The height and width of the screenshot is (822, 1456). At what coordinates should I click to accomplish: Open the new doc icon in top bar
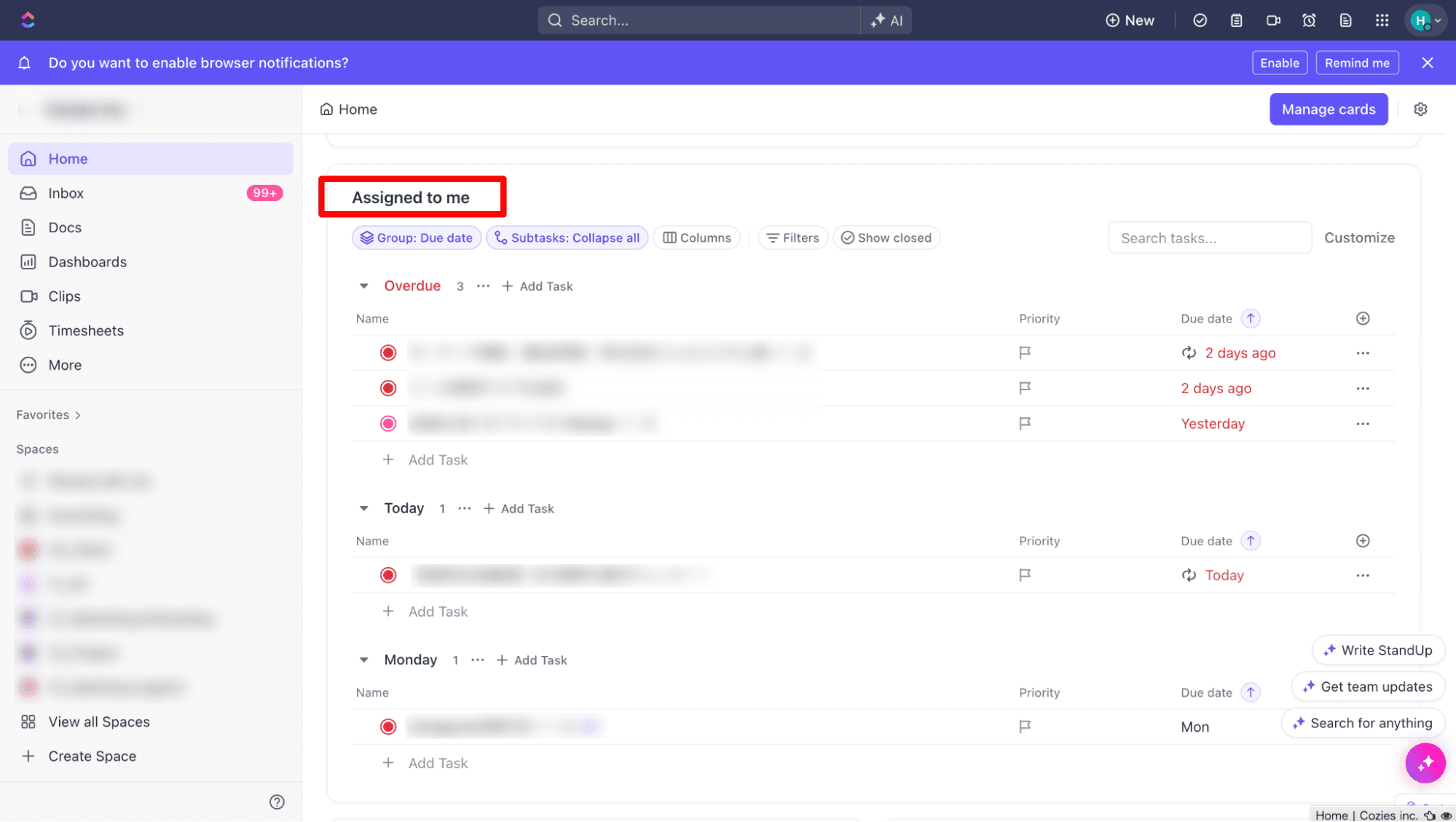click(1345, 20)
